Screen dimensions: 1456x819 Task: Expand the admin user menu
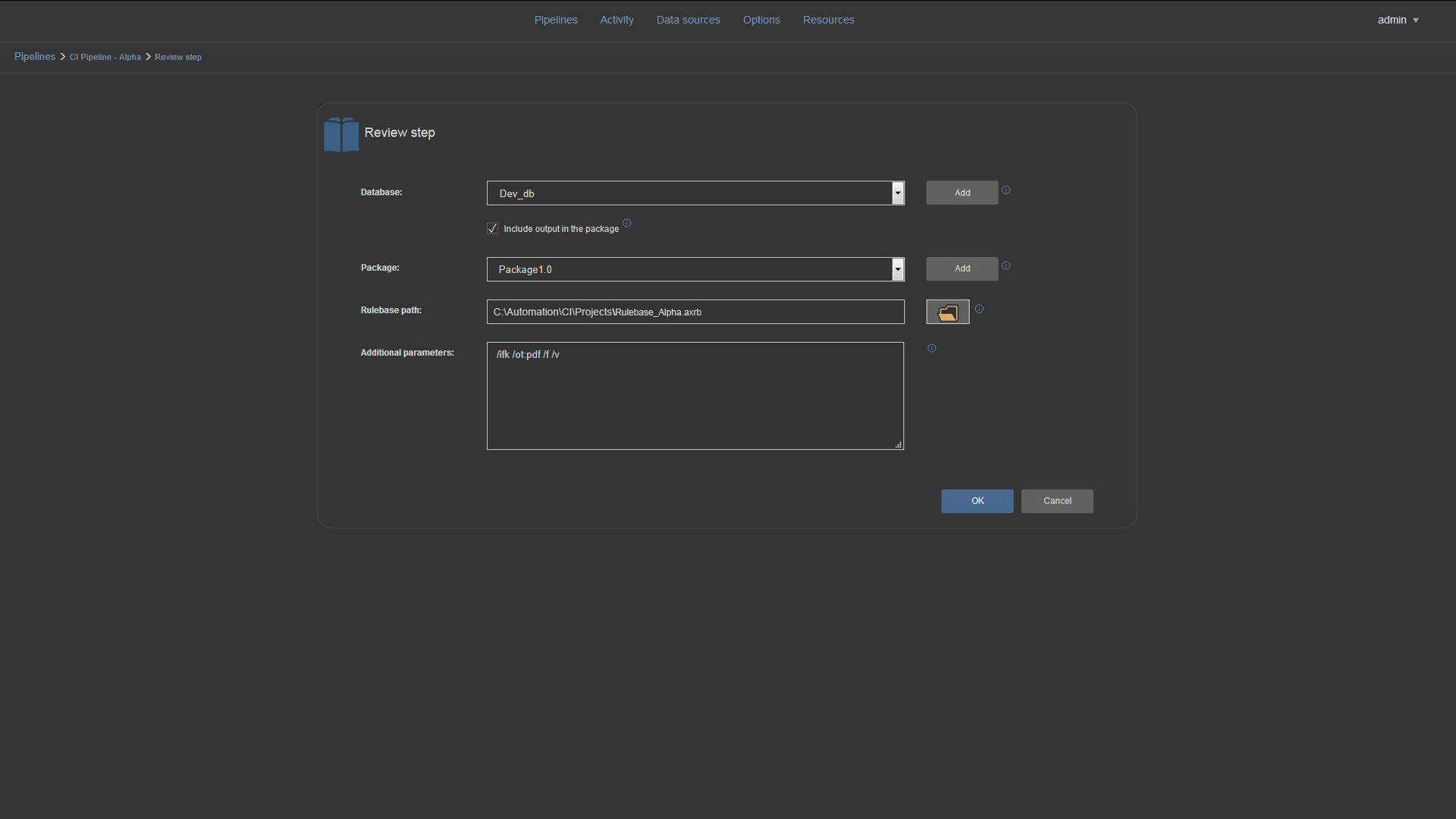pyautogui.click(x=1398, y=20)
